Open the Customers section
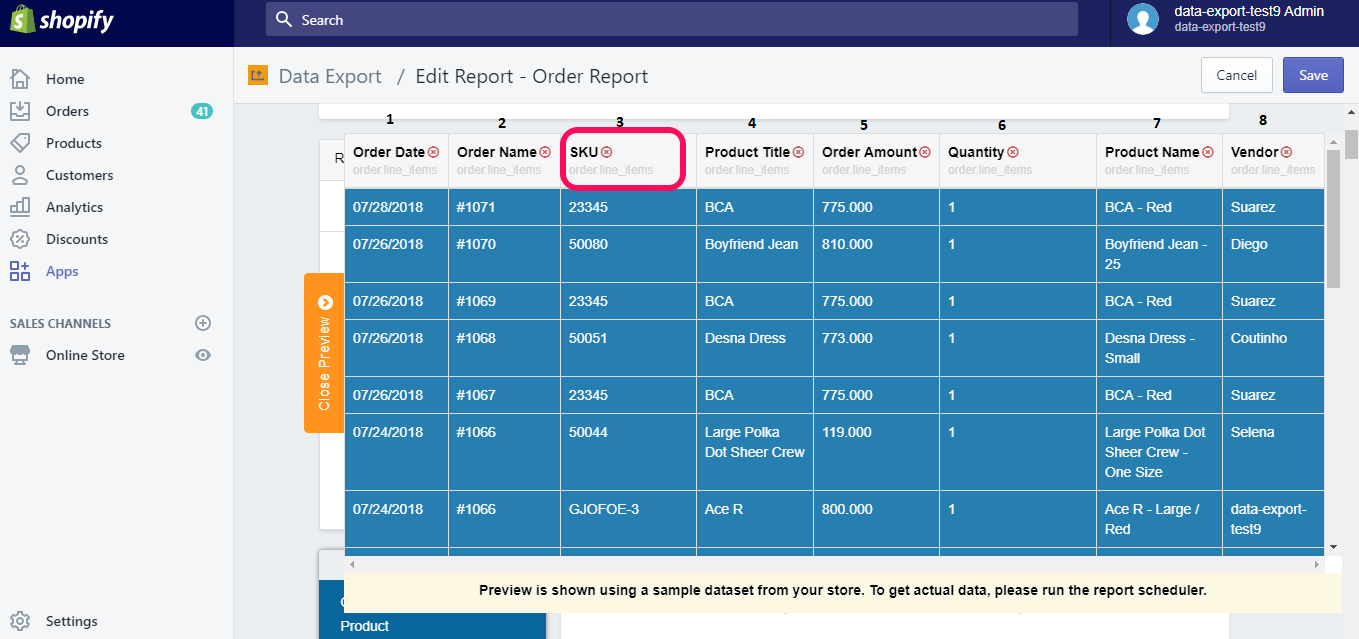The height and width of the screenshot is (639, 1359). 22,174
